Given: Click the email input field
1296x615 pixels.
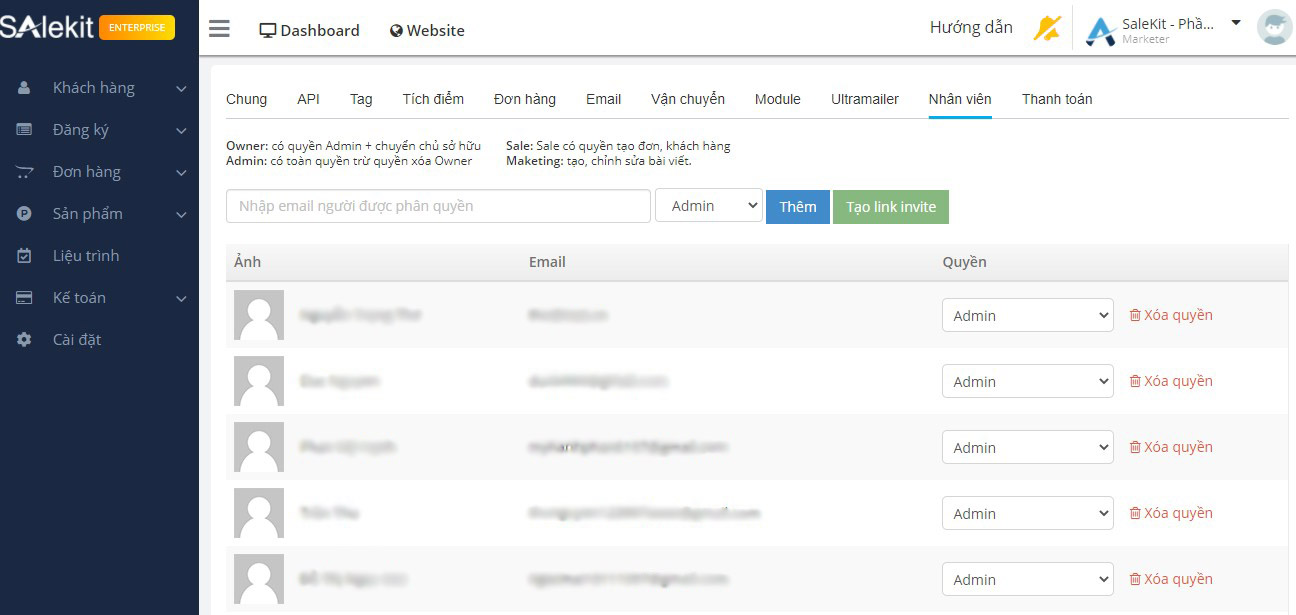Looking at the screenshot, I should (x=438, y=206).
